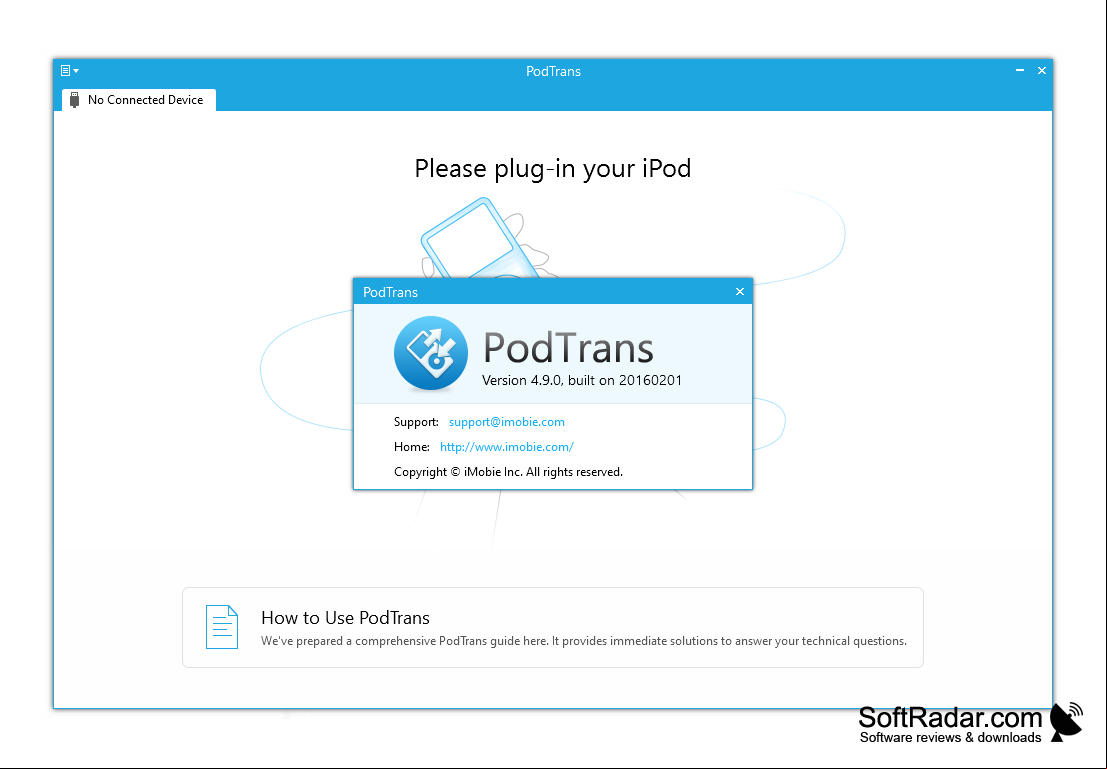Viewport: 1107px width, 769px height.
Task: Click the Copyright iMobie Inc. text
Action: [508, 472]
